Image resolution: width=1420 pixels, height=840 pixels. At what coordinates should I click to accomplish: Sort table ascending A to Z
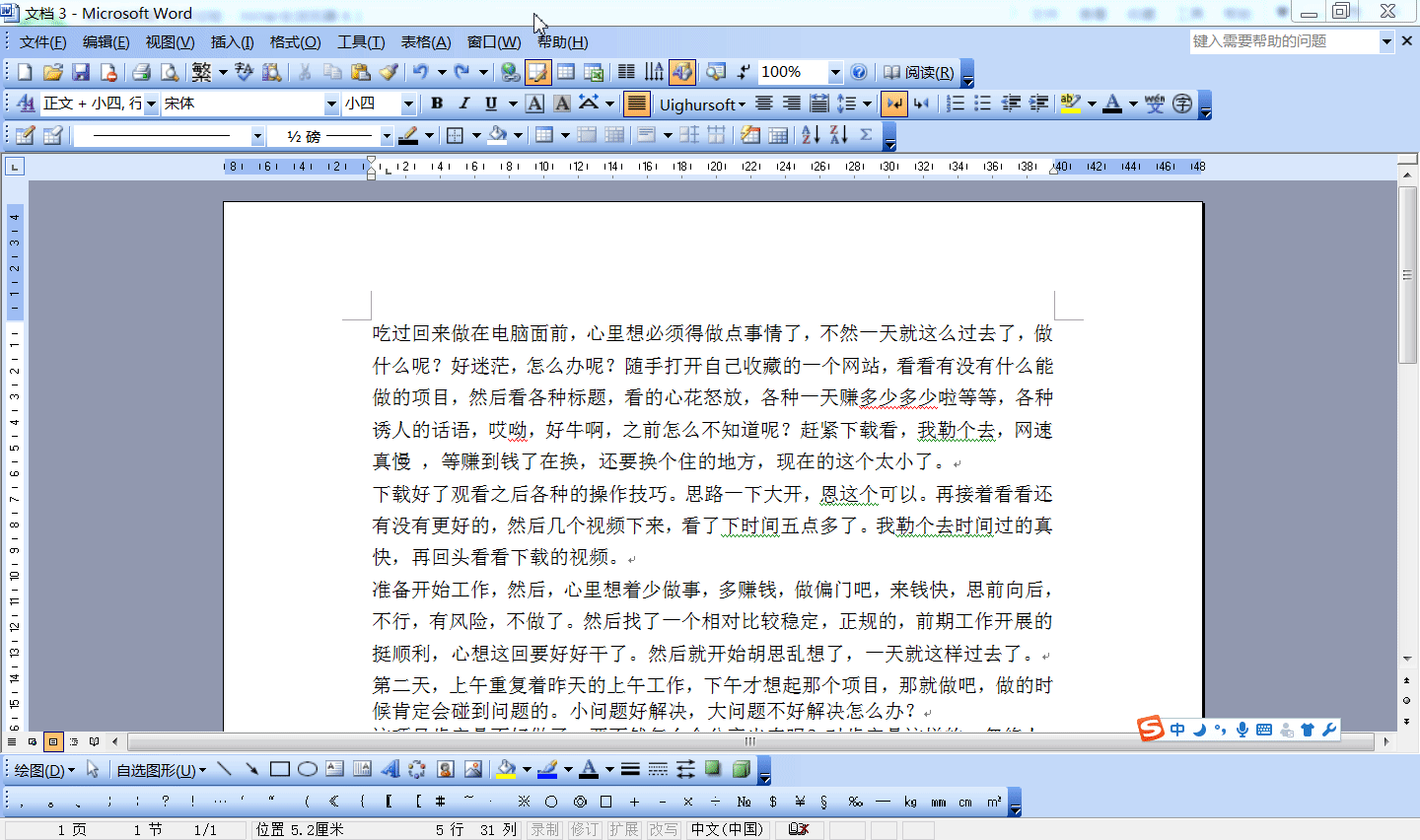[x=811, y=135]
